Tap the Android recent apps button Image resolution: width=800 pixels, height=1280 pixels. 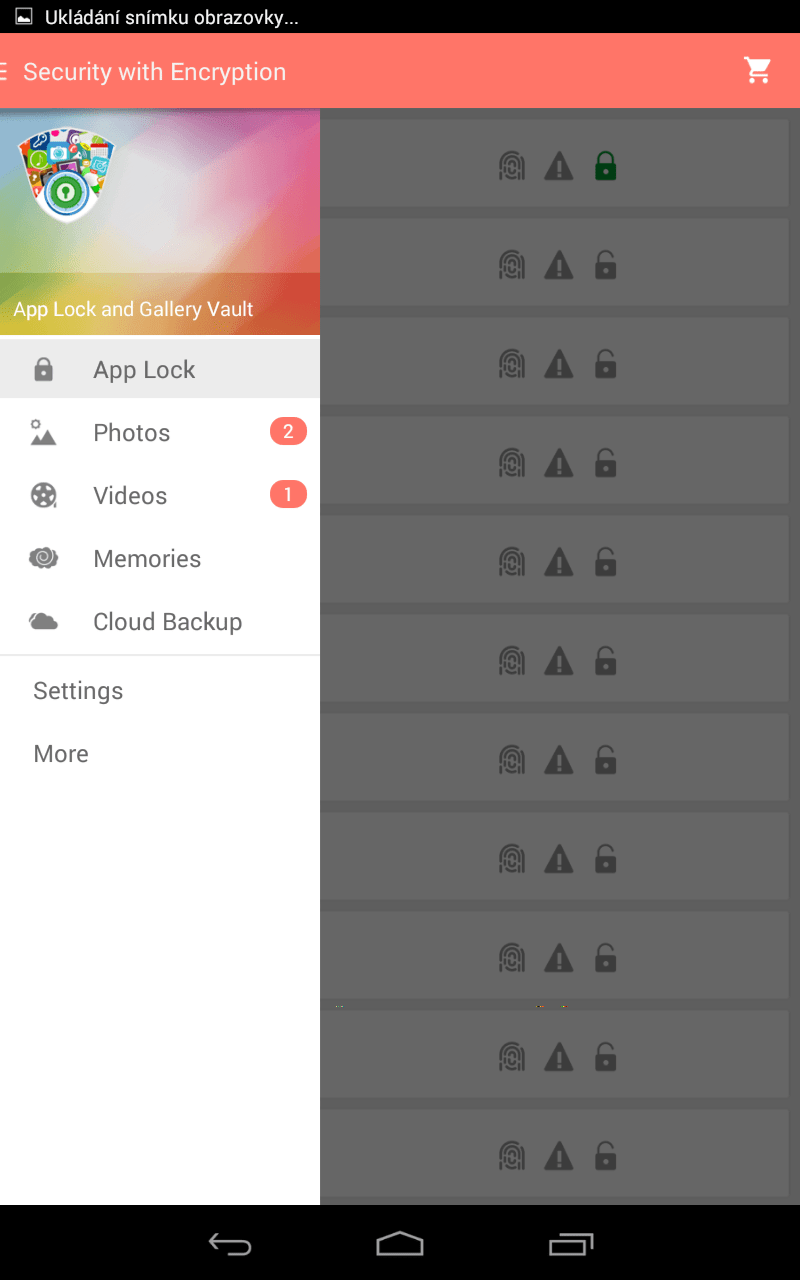pyautogui.click(x=571, y=1243)
